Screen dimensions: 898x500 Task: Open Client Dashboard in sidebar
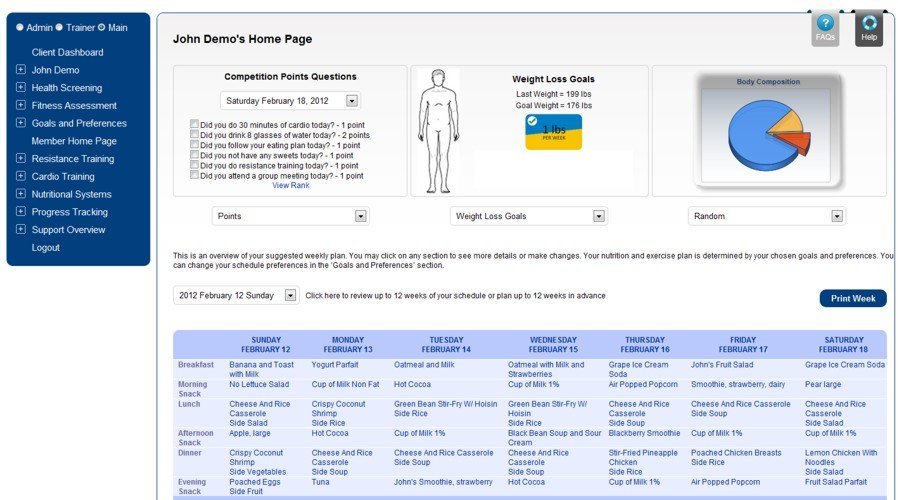[x=67, y=52]
